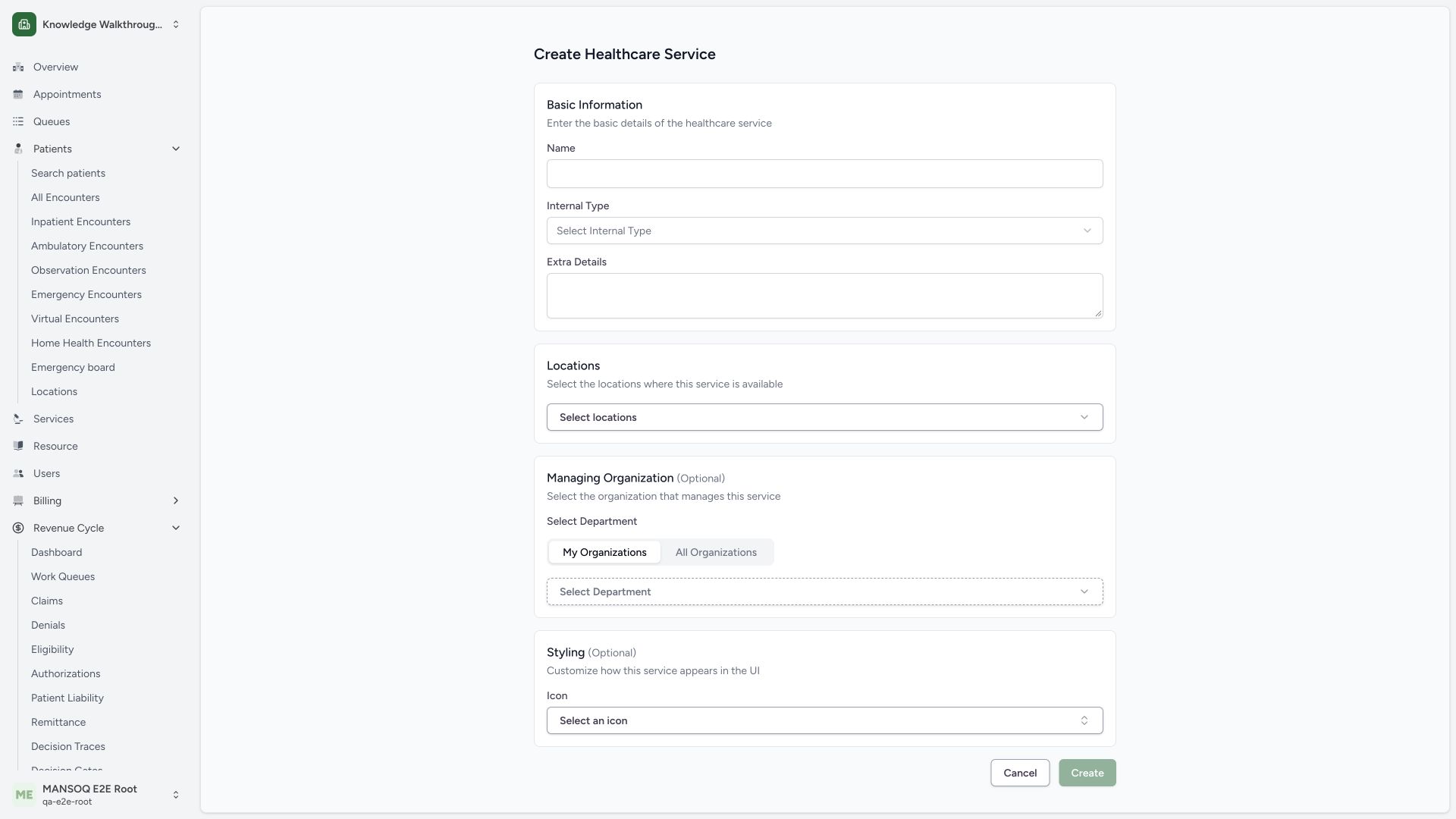Click the Revenue Cycle dollar icon

tap(18, 528)
